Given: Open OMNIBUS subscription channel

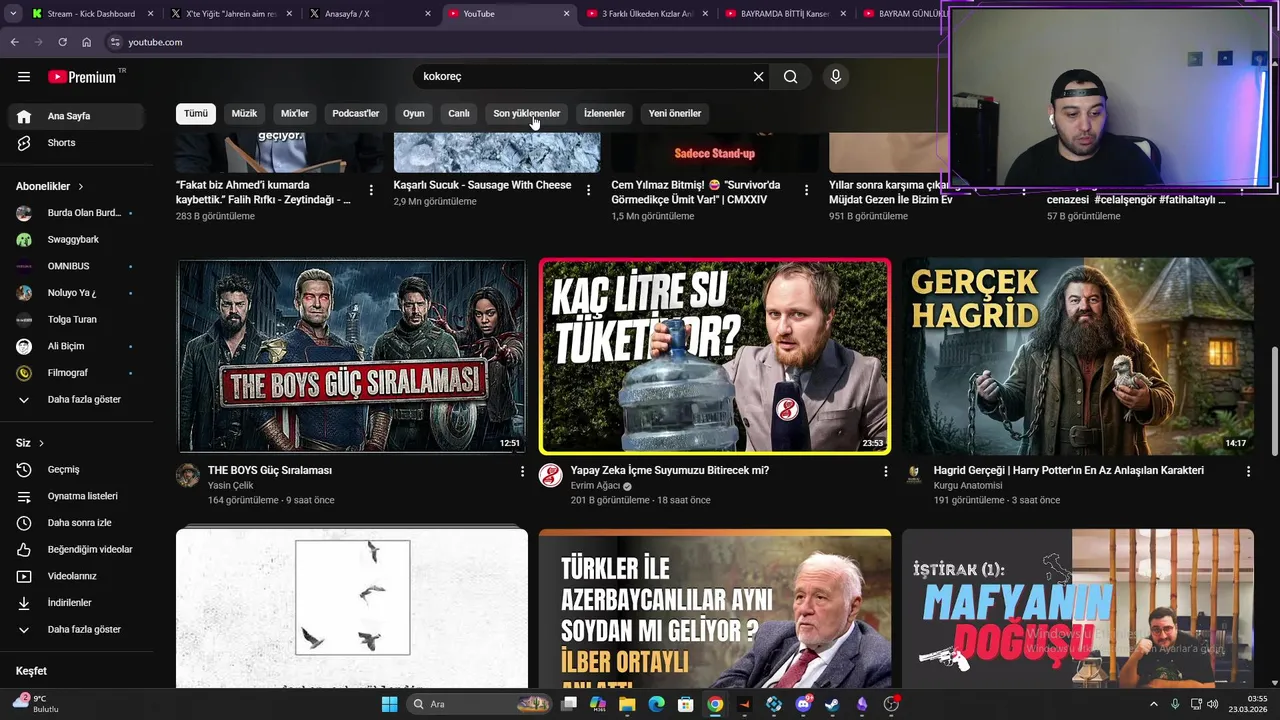Looking at the screenshot, I should tap(77, 266).
